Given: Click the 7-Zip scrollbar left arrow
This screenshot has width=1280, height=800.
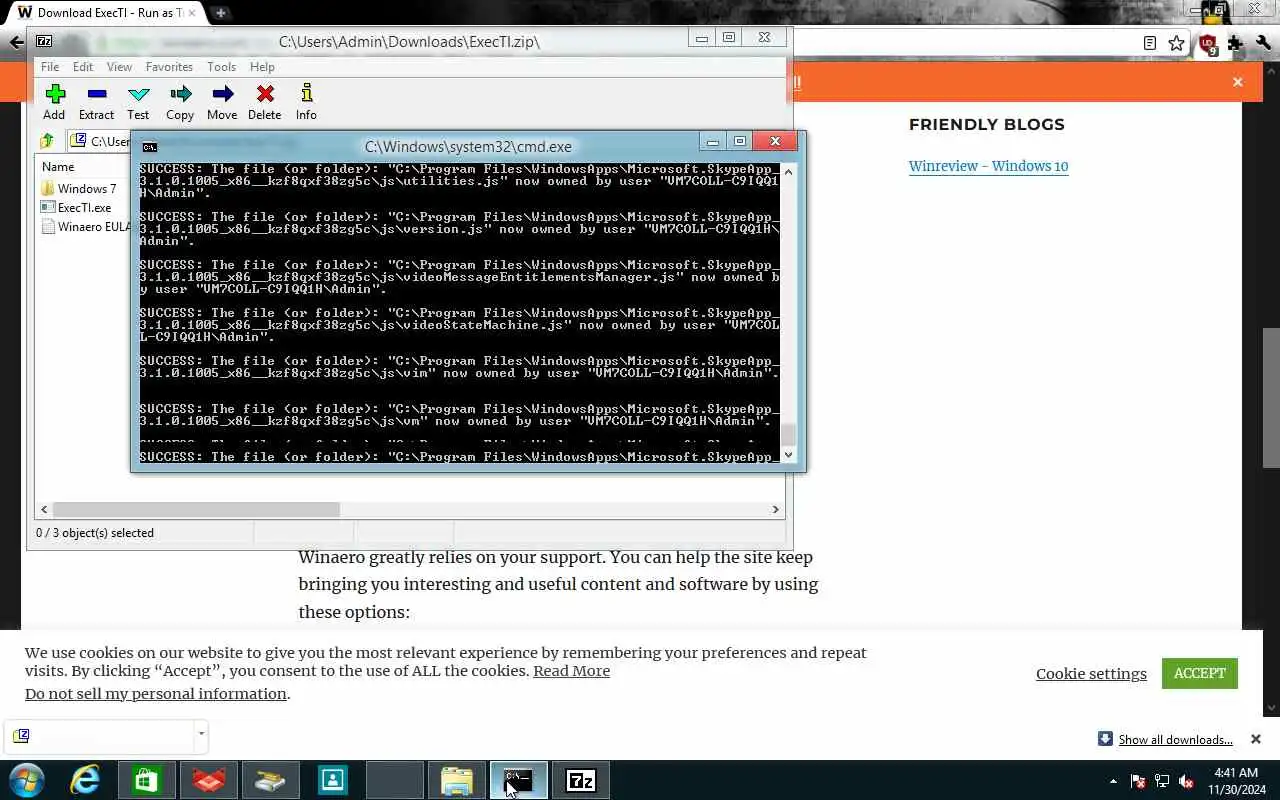Looking at the screenshot, I should click(x=43, y=509).
